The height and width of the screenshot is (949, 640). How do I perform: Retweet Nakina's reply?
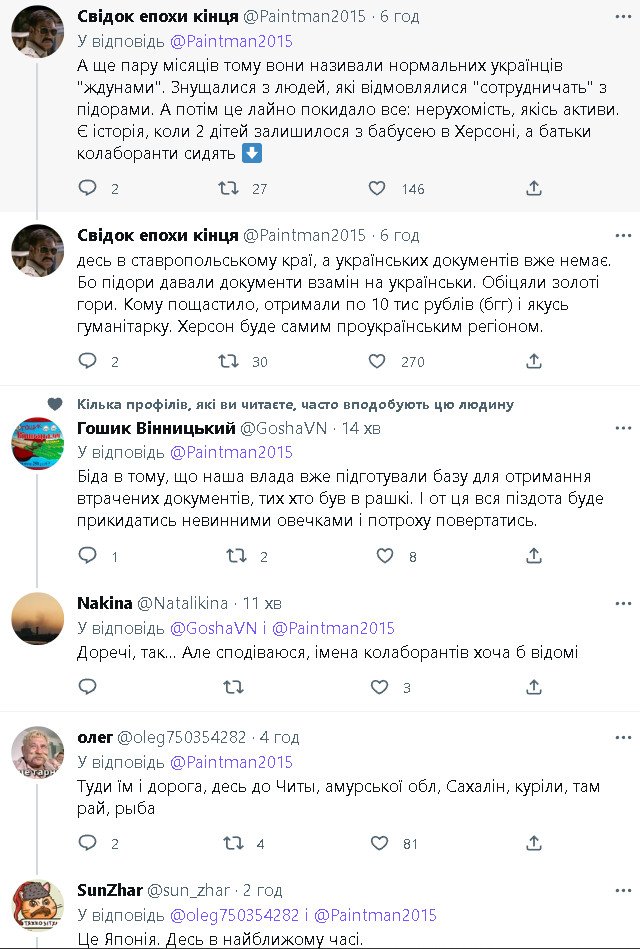(232, 687)
